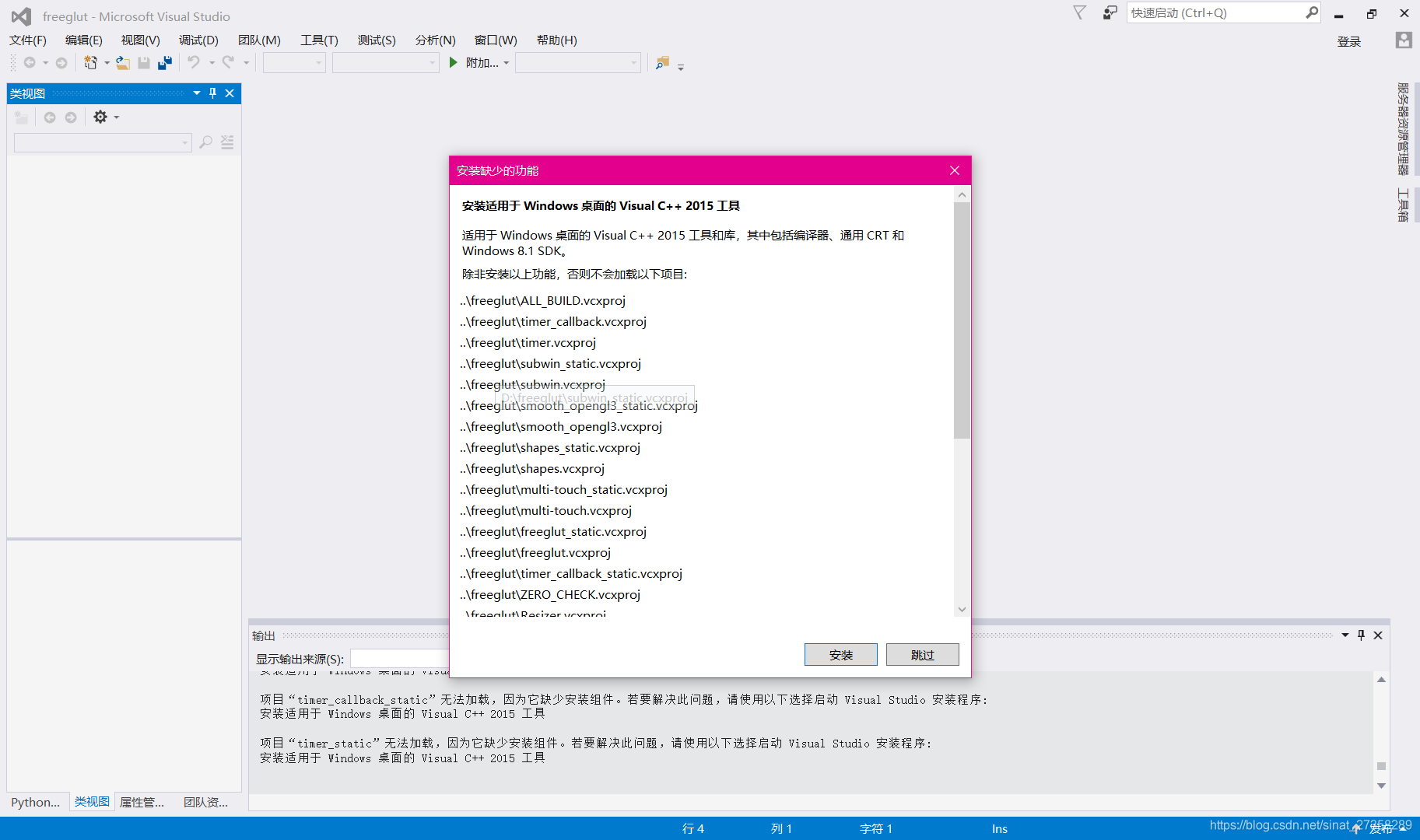
Task: Open solution configurations combo box
Action: tap(294, 63)
